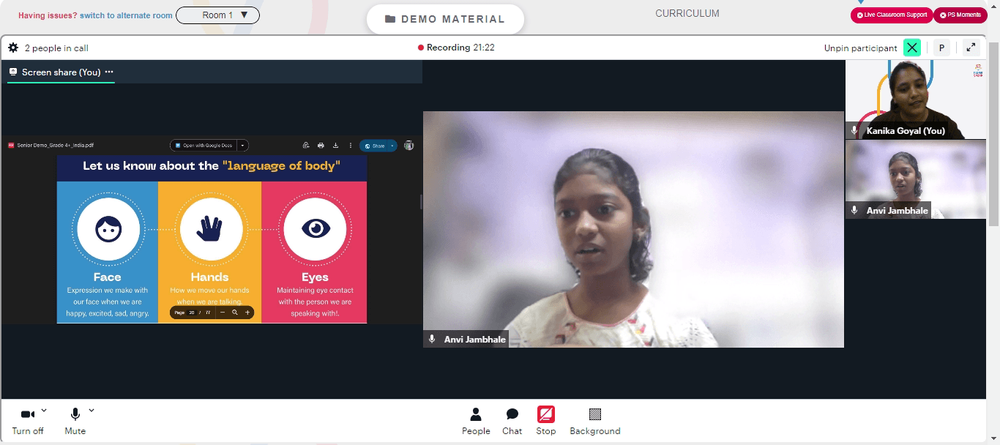The width and height of the screenshot is (1000, 445).
Task: Expand the Open with dropdown arrow
Action: click(x=243, y=145)
